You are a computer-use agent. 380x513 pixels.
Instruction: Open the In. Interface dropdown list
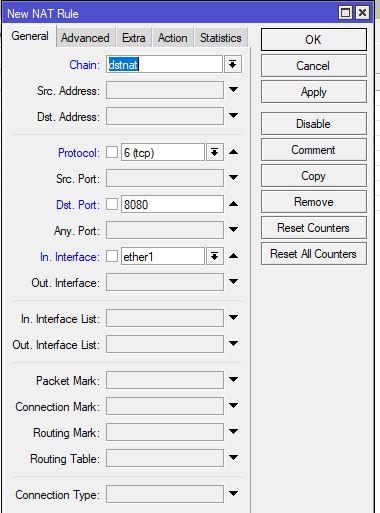point(215,256)
